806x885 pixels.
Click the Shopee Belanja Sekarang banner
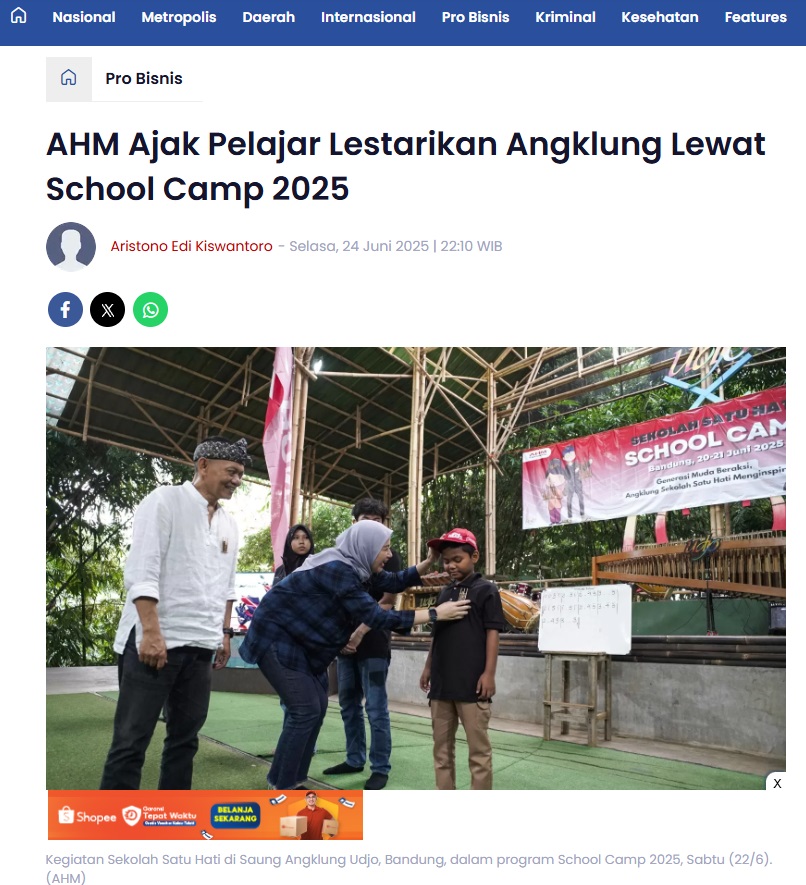[x=205, y=815]
